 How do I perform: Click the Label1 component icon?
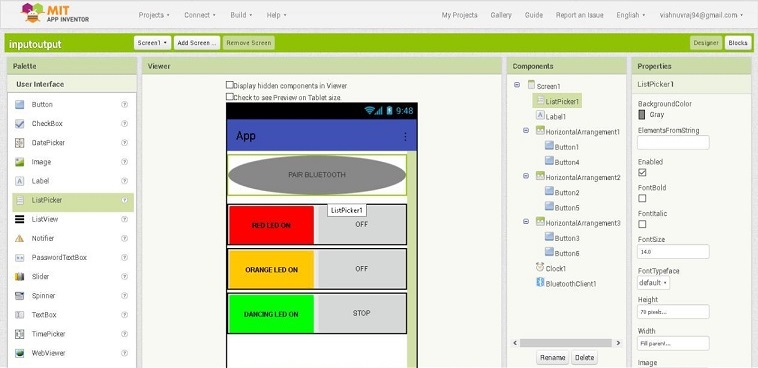point(540,116)
